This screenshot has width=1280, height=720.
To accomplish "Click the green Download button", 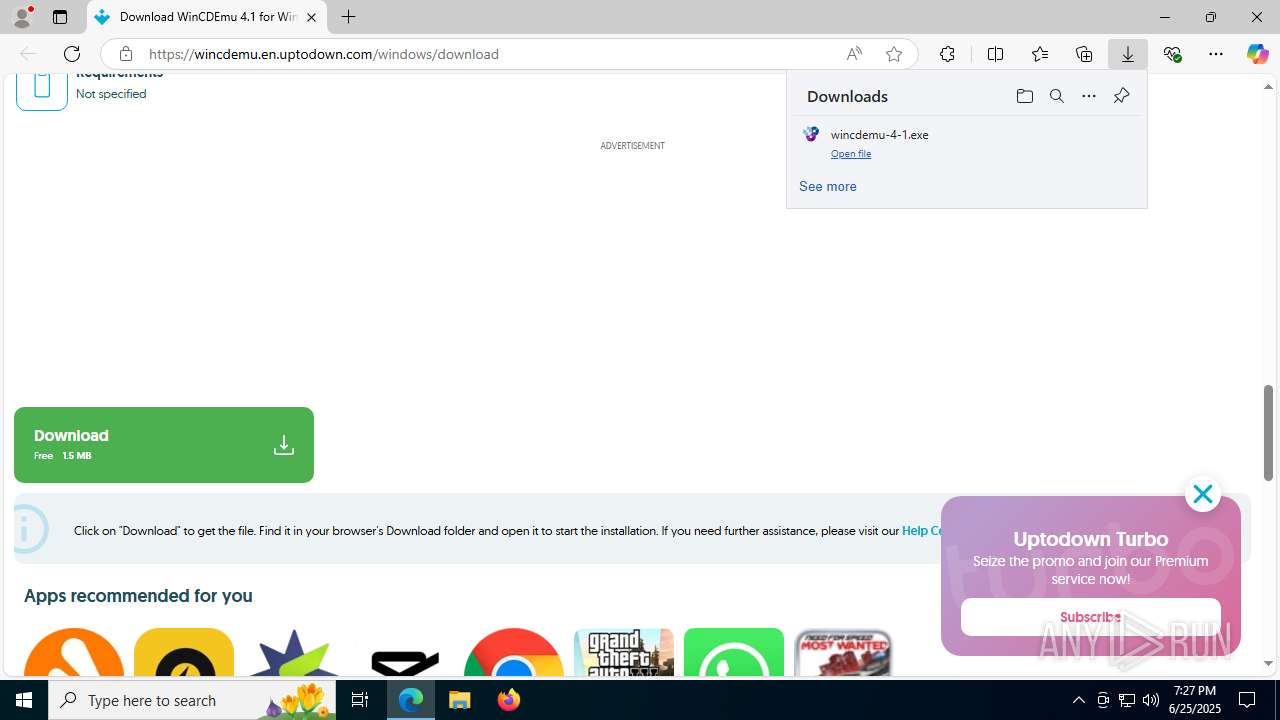I will click(164, 445).
